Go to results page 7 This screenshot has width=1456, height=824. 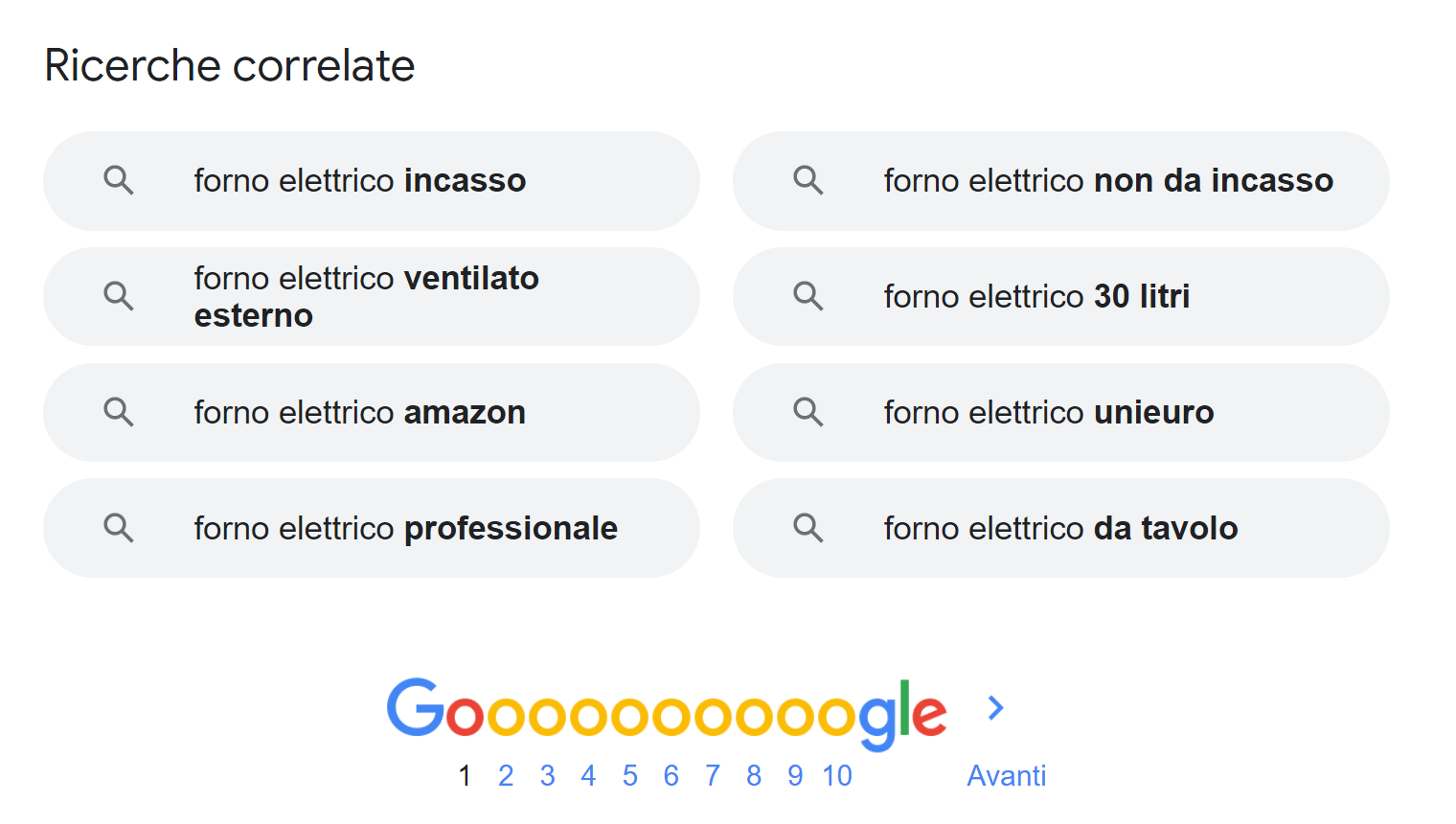[x=713, y=775]
